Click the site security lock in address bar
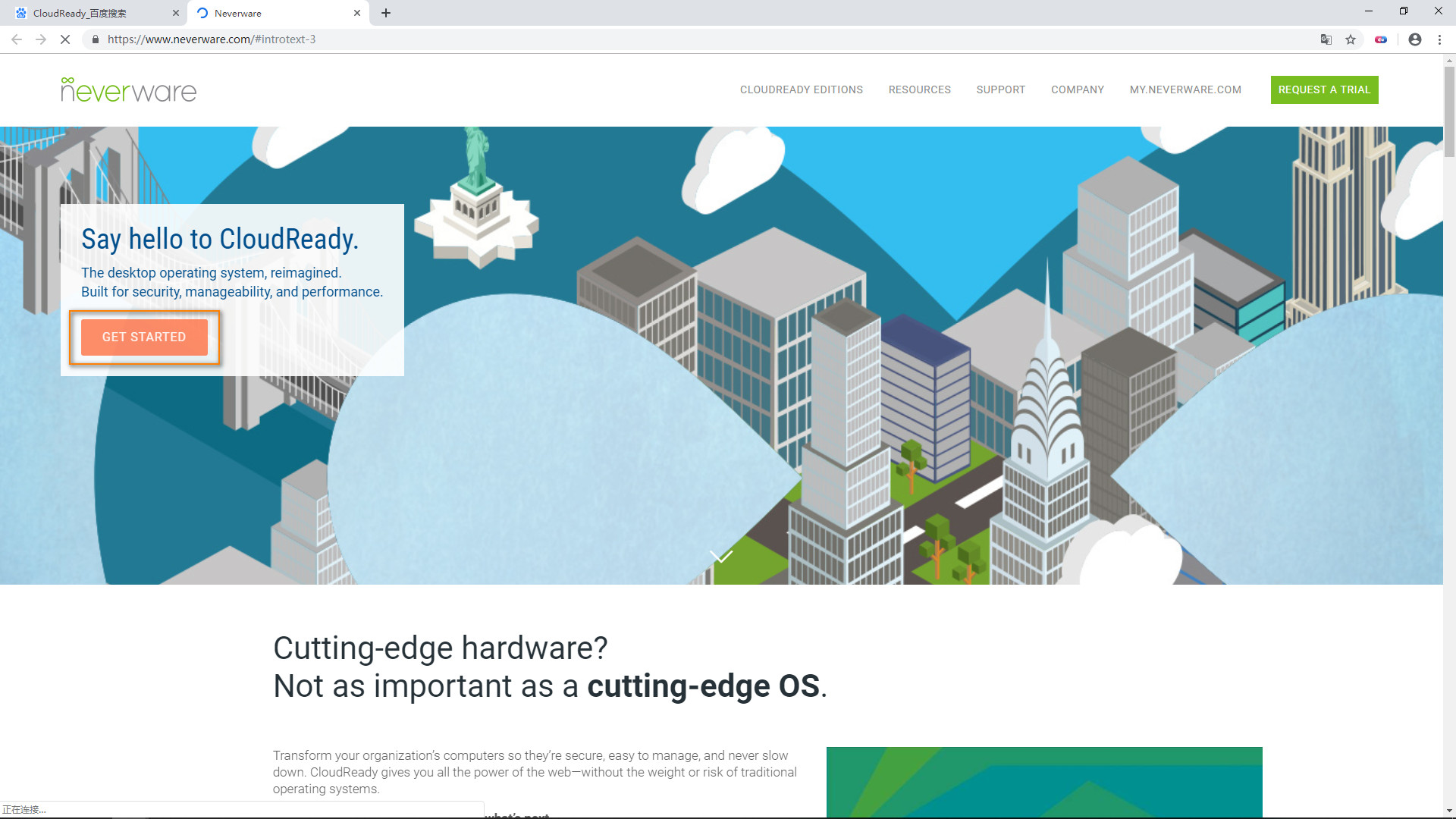The width and height of the screenshot is (1456, 819). (95, 39)
